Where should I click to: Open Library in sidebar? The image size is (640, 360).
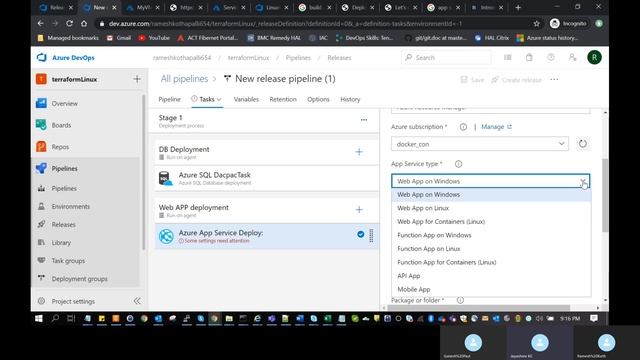pyautogui.click(x=61, y=242)
